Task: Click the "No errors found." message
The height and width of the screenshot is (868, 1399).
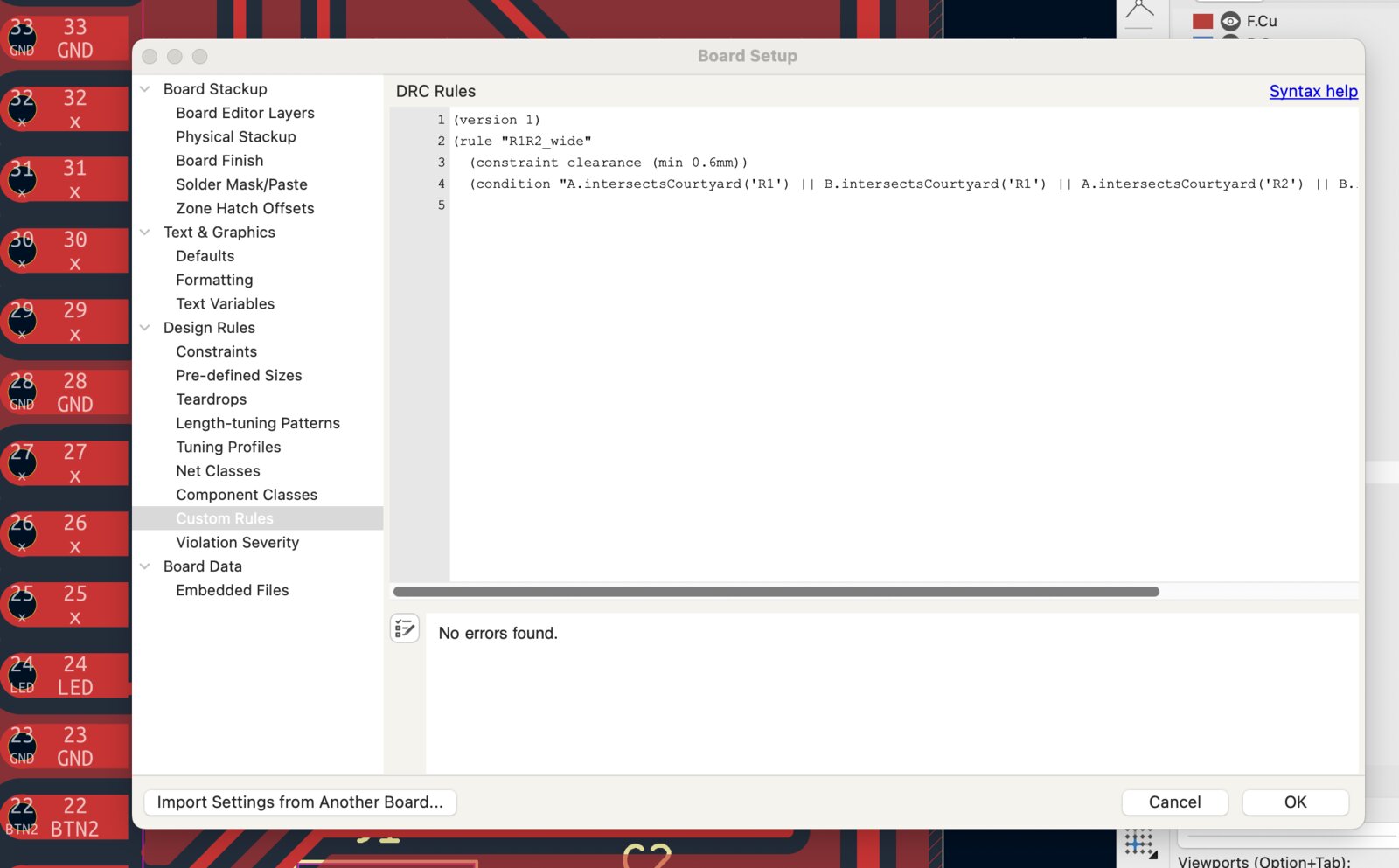Action: (498, 633)
